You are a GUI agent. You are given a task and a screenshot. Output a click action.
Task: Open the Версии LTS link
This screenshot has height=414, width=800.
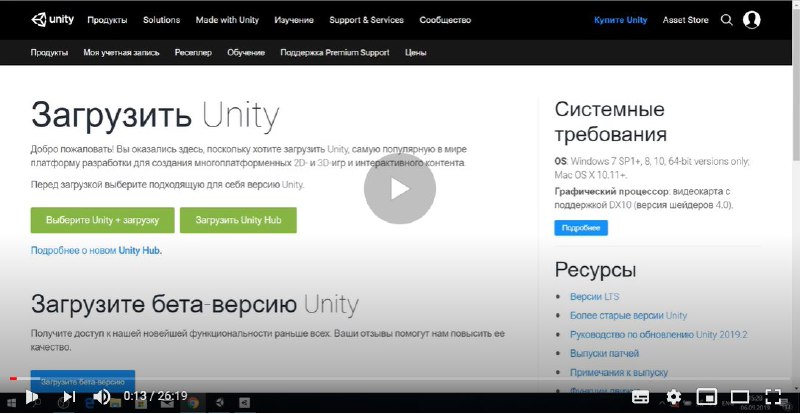tap(594, 297)
